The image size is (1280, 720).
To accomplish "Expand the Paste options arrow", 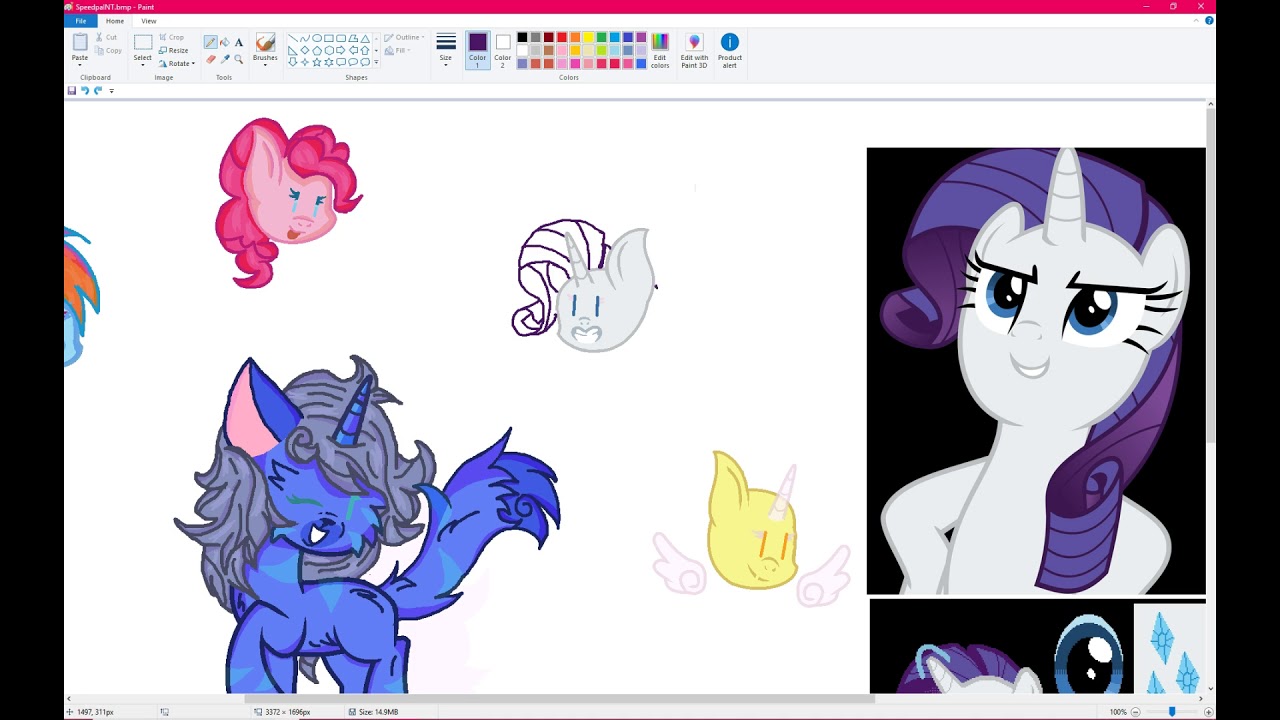I will pyautogui.click(x=80, y=65).
